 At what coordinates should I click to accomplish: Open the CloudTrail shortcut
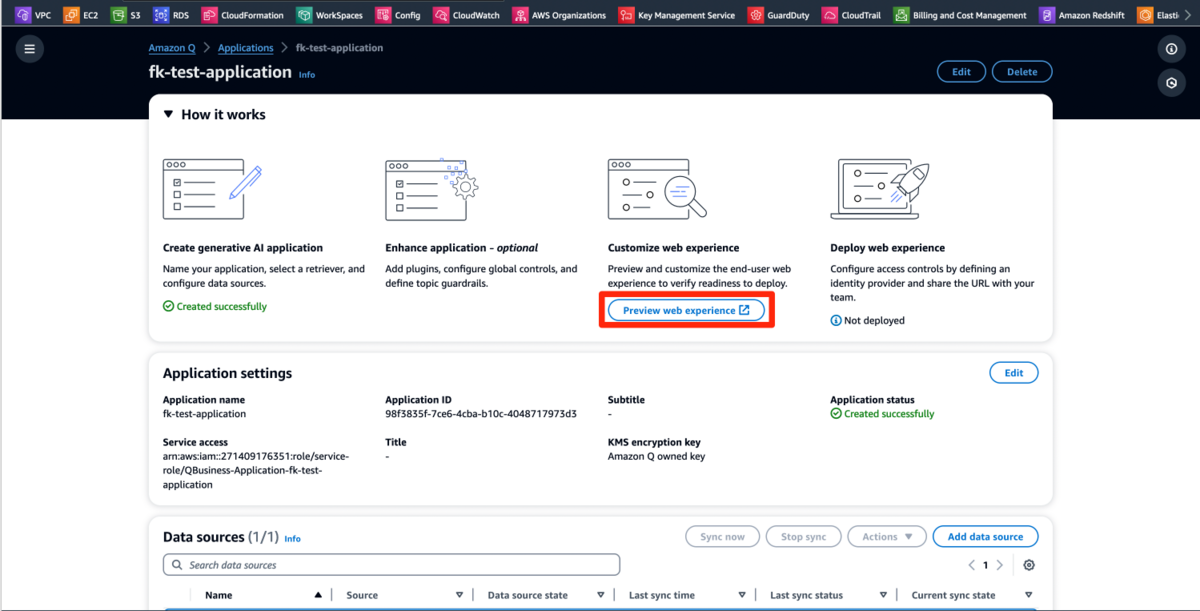[x=853, y=15]
